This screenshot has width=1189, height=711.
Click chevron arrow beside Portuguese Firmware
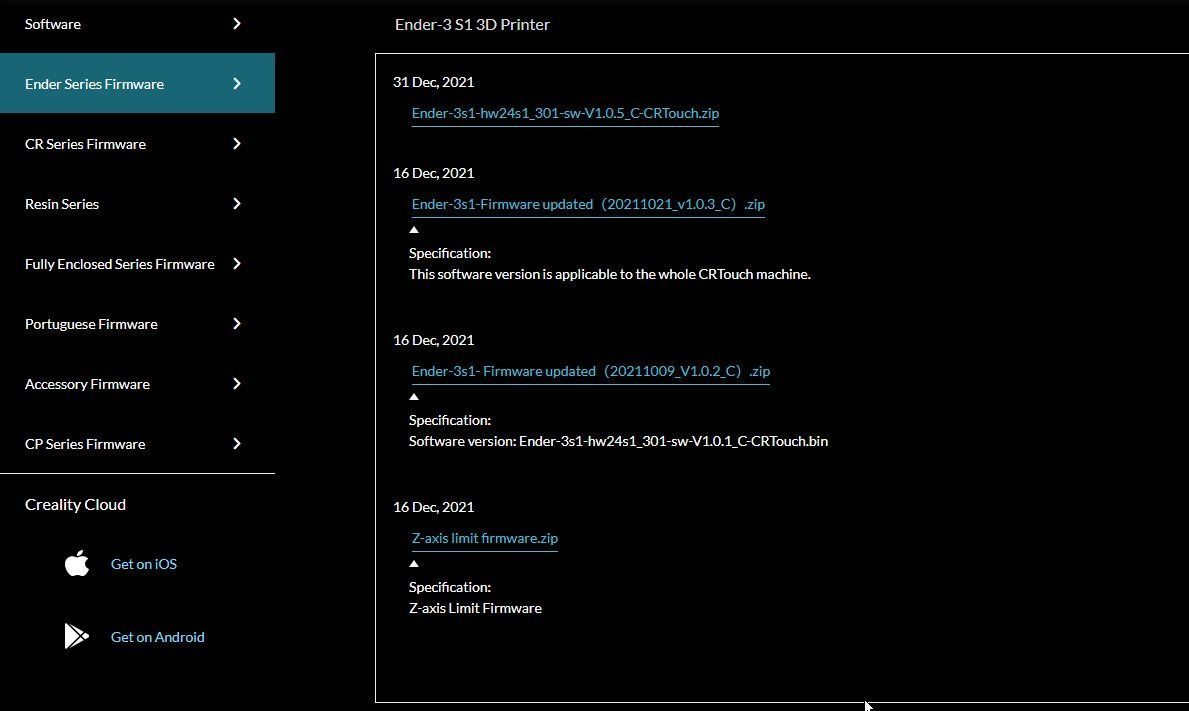pos(237,323)
